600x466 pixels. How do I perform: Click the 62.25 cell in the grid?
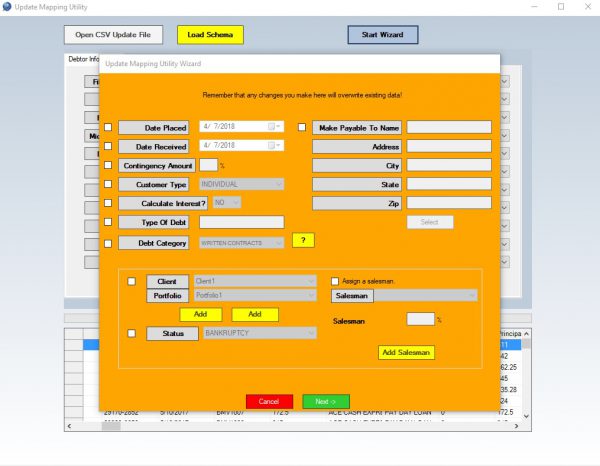coord(509,367)
